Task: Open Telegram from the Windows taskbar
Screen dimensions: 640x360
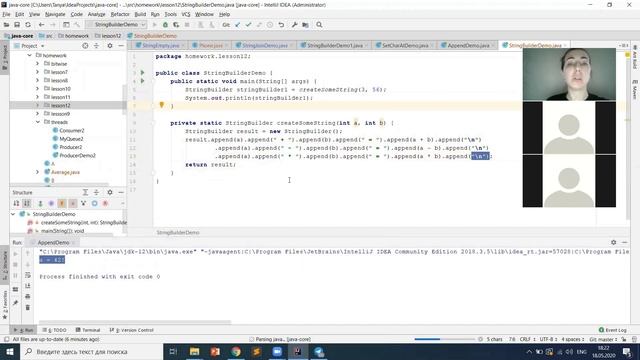Action: click(319, 351)
